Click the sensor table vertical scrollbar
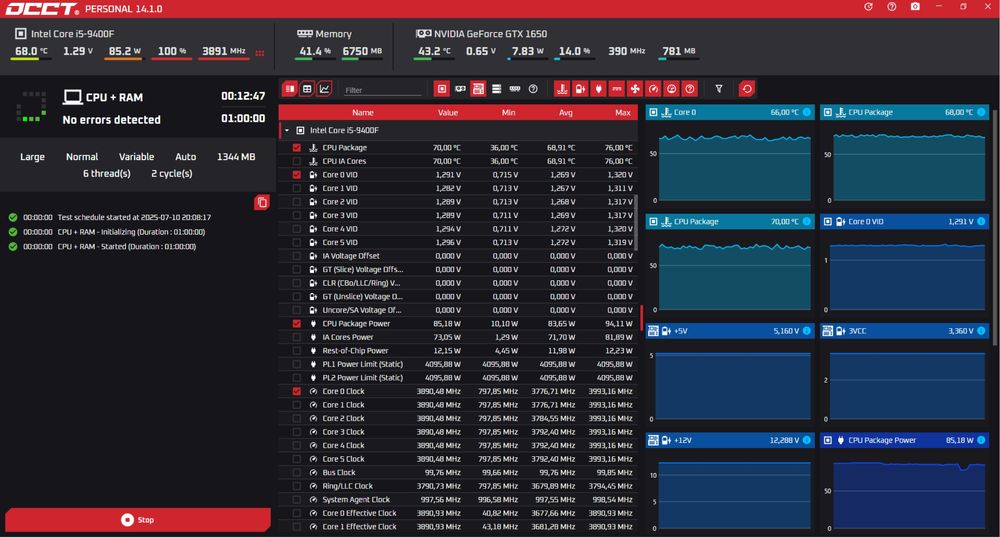 (636, 223)
